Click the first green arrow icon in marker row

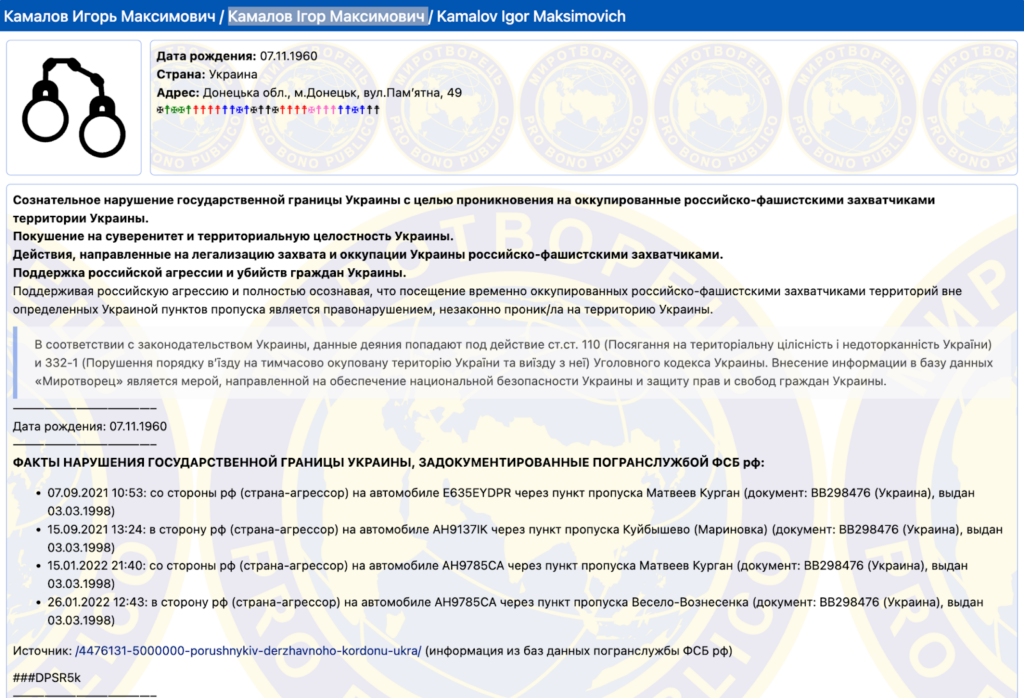click(167, 109)
